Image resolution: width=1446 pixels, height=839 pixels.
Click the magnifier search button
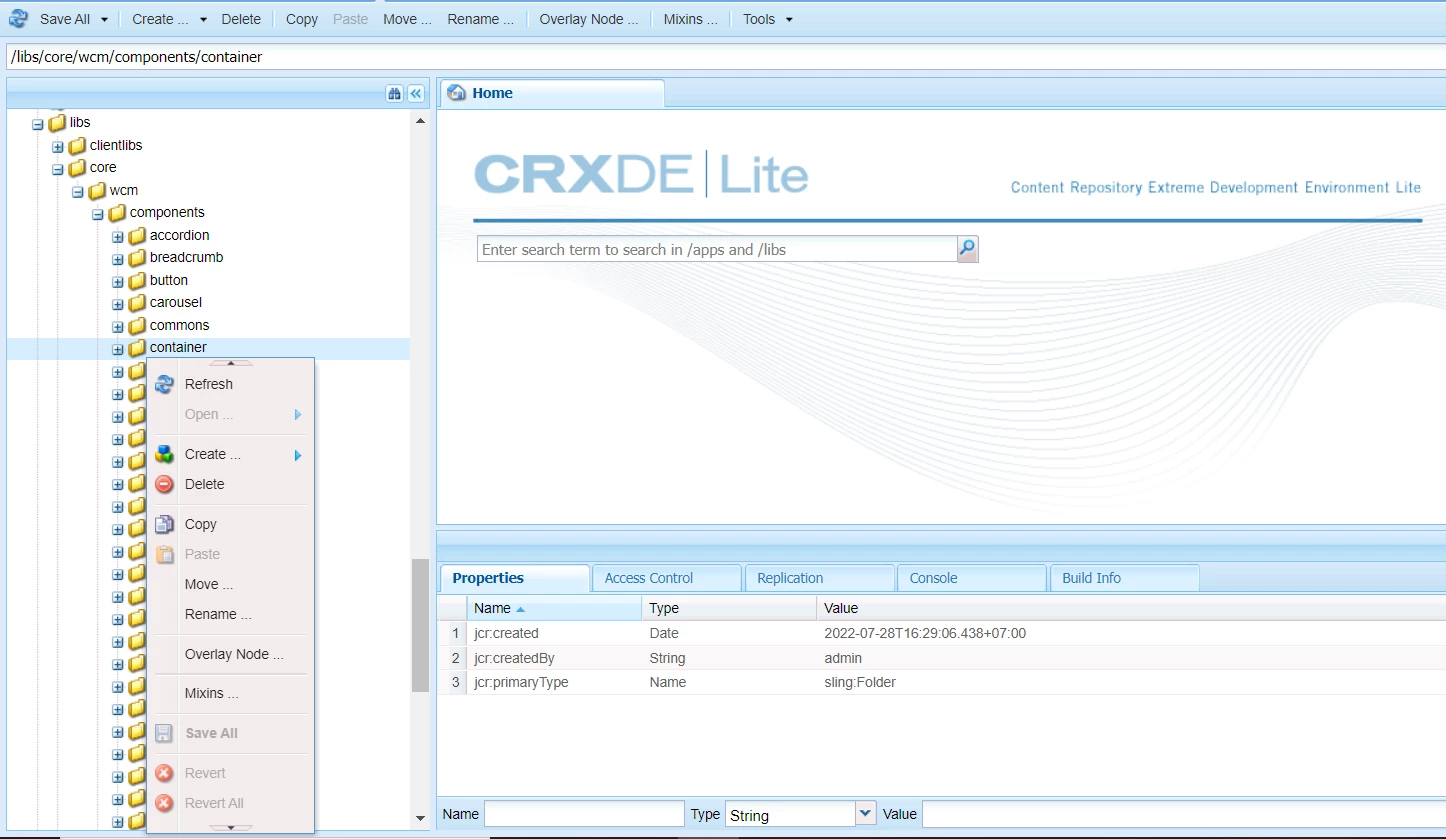point(967,249)
